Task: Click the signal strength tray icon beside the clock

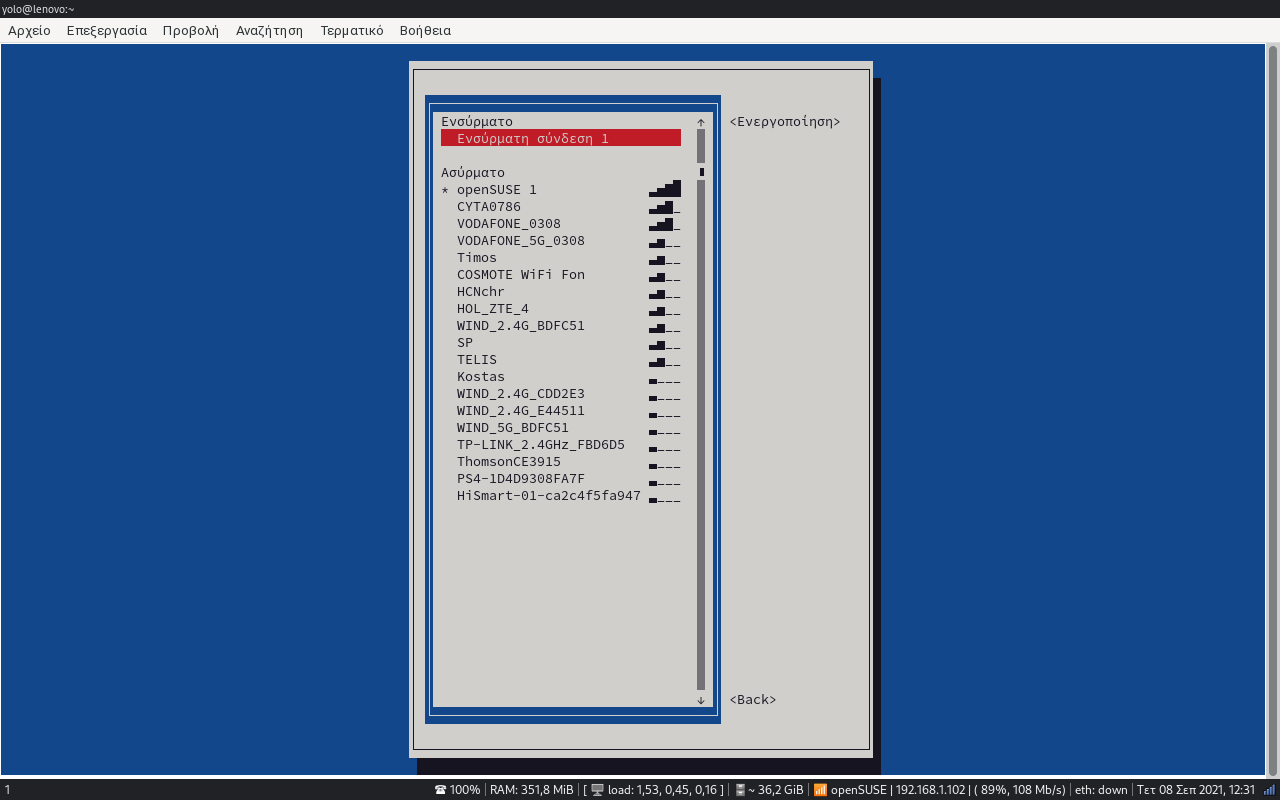Action: point(1269,790)
